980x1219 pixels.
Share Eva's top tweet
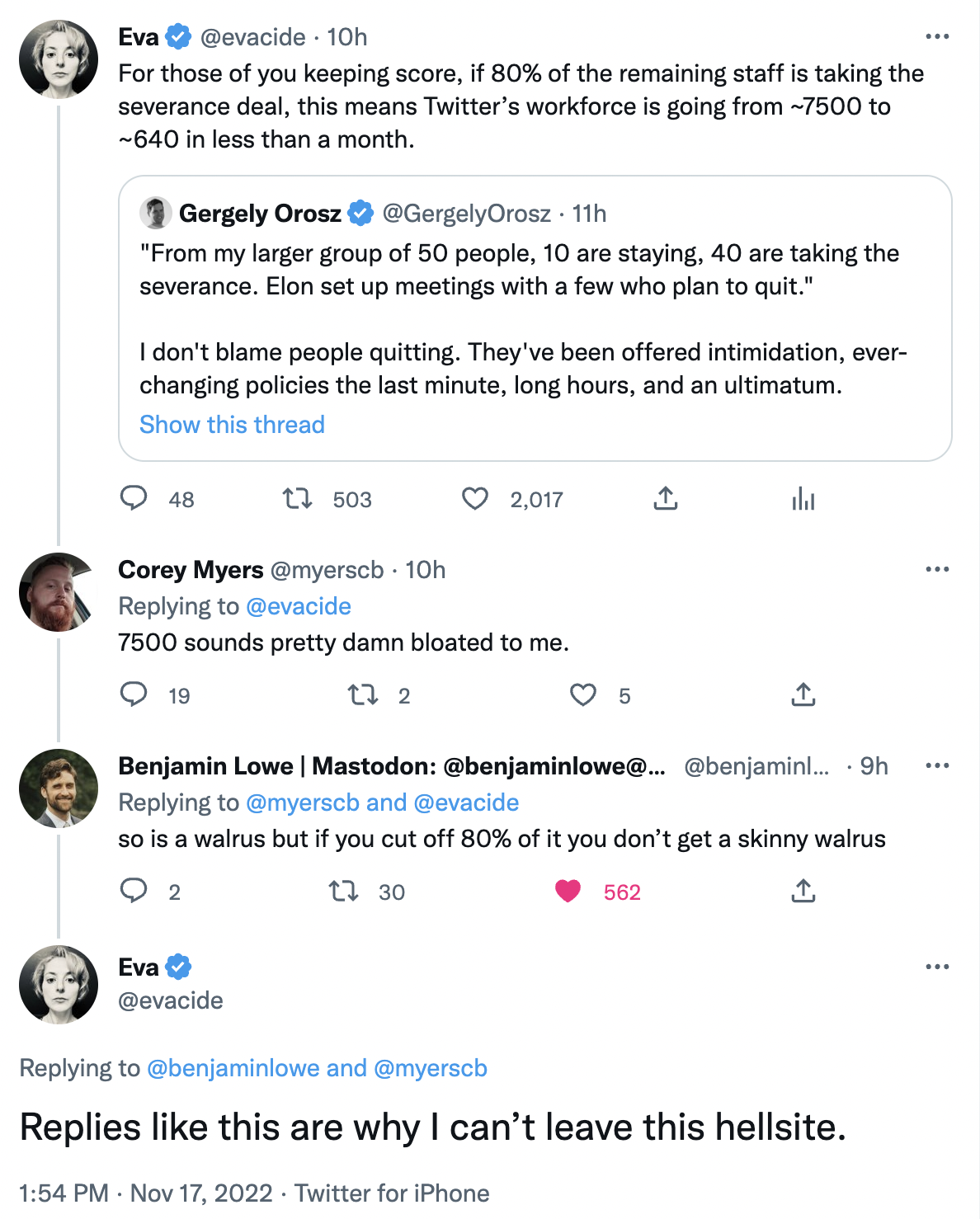pyautogui.click(x=665, y=498)
